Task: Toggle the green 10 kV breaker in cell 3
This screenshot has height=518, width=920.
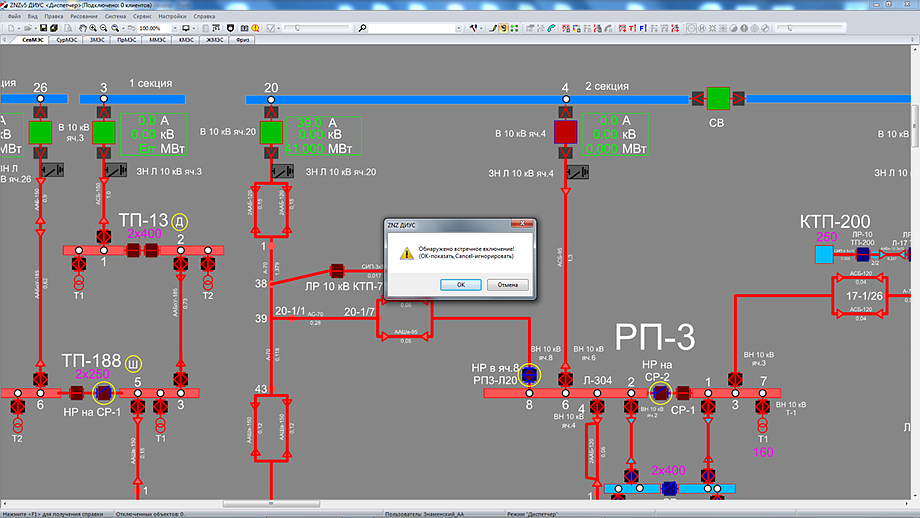Action: 104,131
